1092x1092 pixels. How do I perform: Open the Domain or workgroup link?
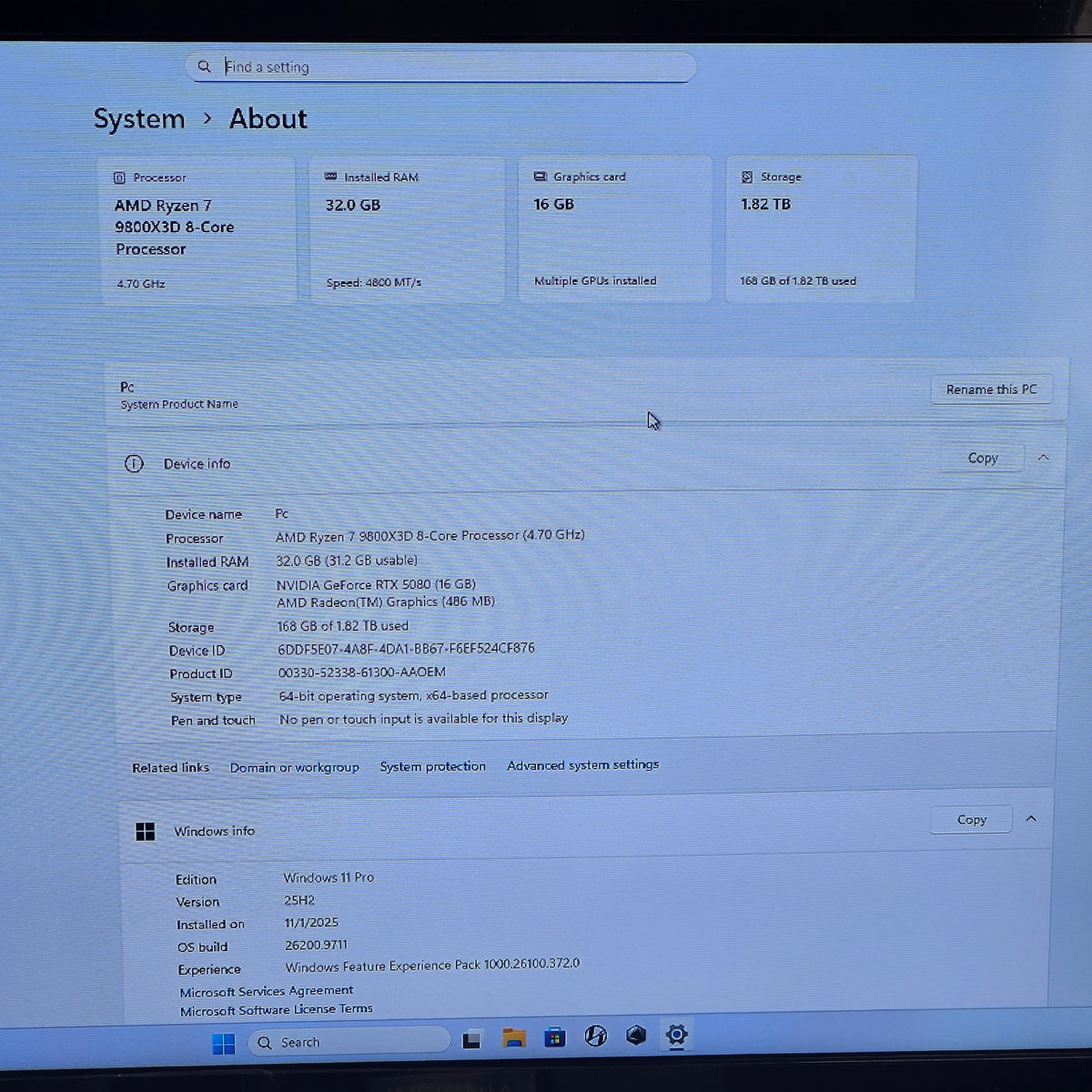click(294, 767)
